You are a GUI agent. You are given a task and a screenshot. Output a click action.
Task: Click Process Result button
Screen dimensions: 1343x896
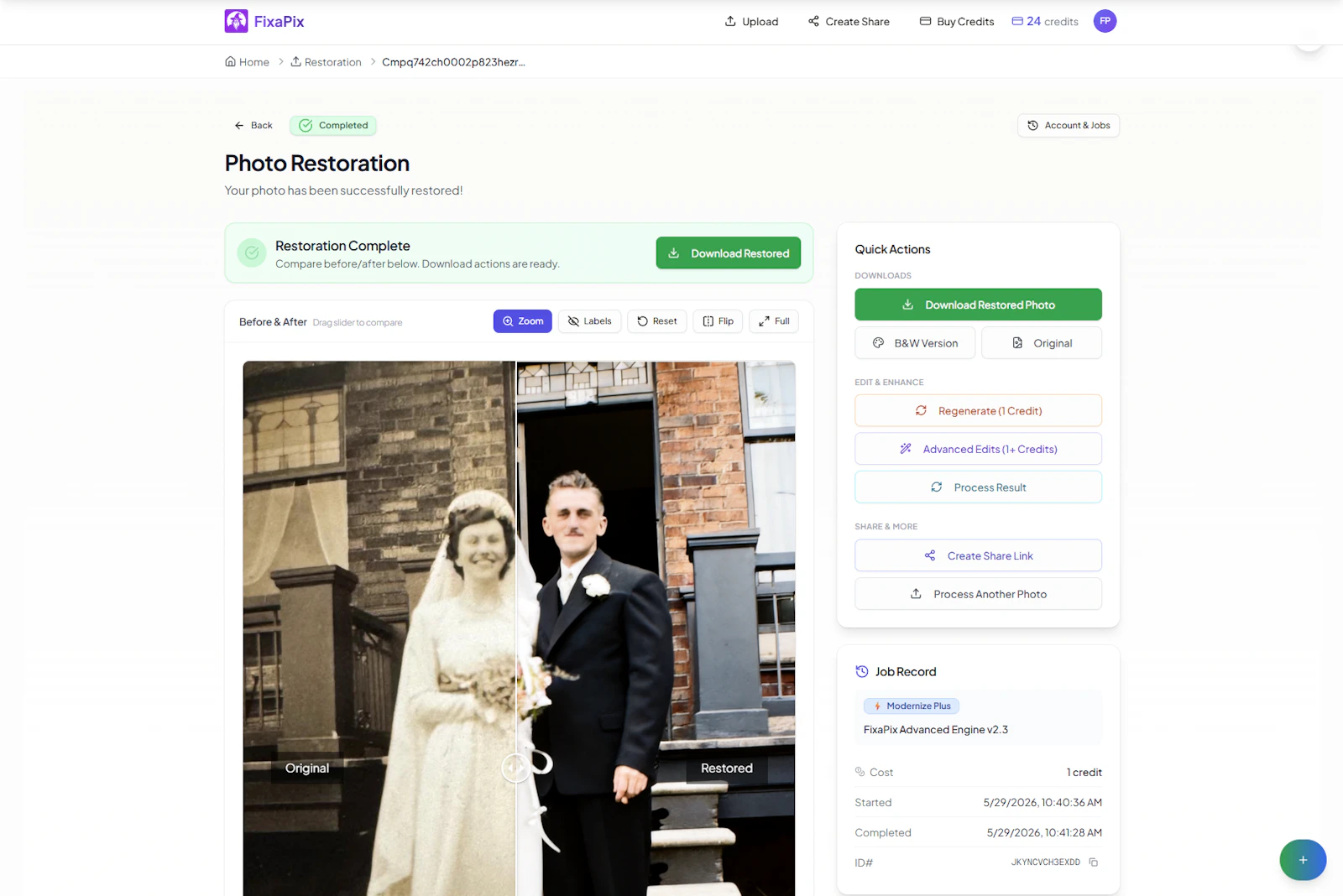click(978, 487)
